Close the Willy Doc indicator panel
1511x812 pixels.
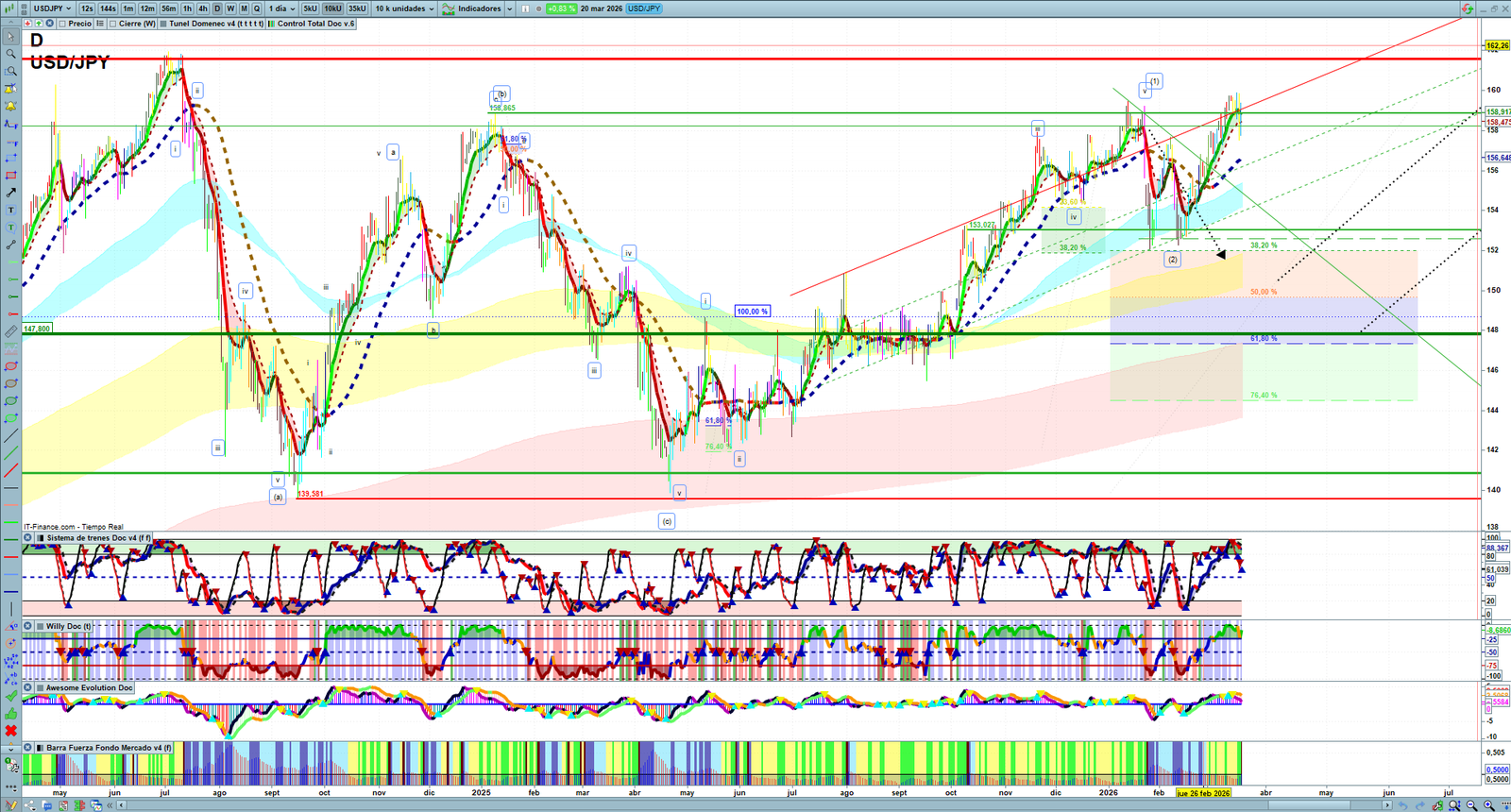[28, 626]
